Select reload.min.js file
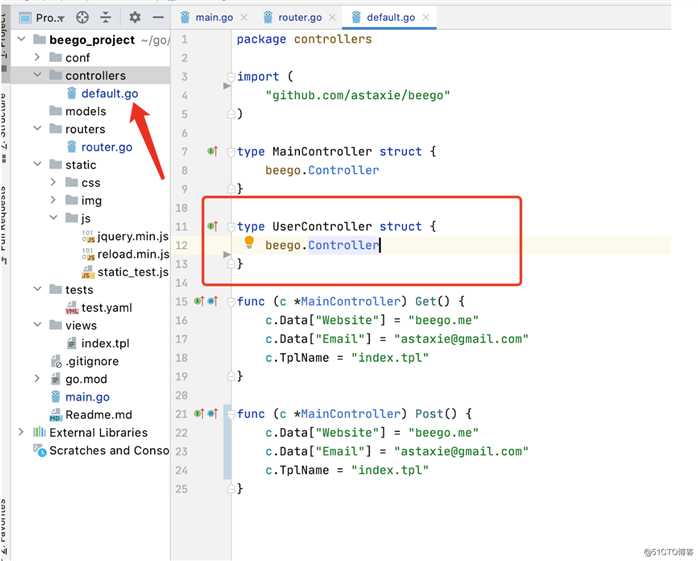Screen dimensions: 698x561 133,254
